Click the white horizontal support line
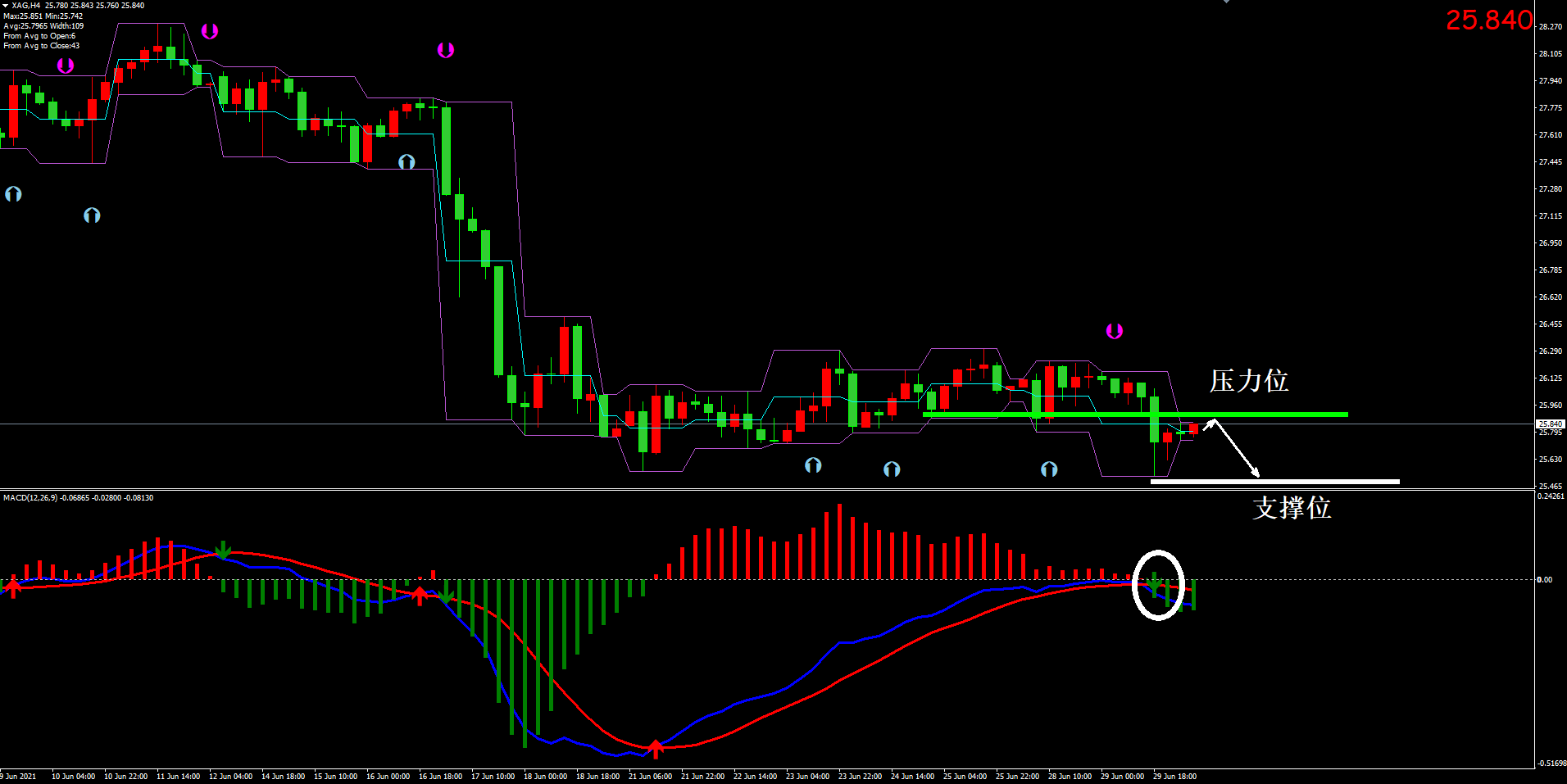 1311,482
